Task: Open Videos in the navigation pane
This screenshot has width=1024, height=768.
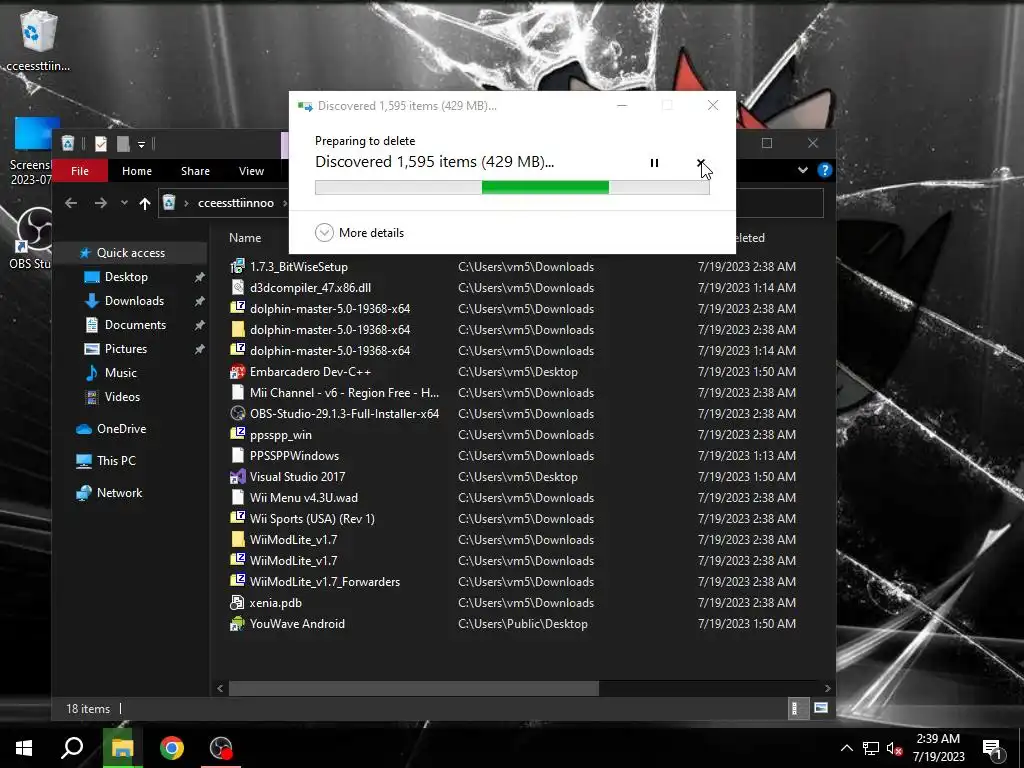Action: point(122,396)
